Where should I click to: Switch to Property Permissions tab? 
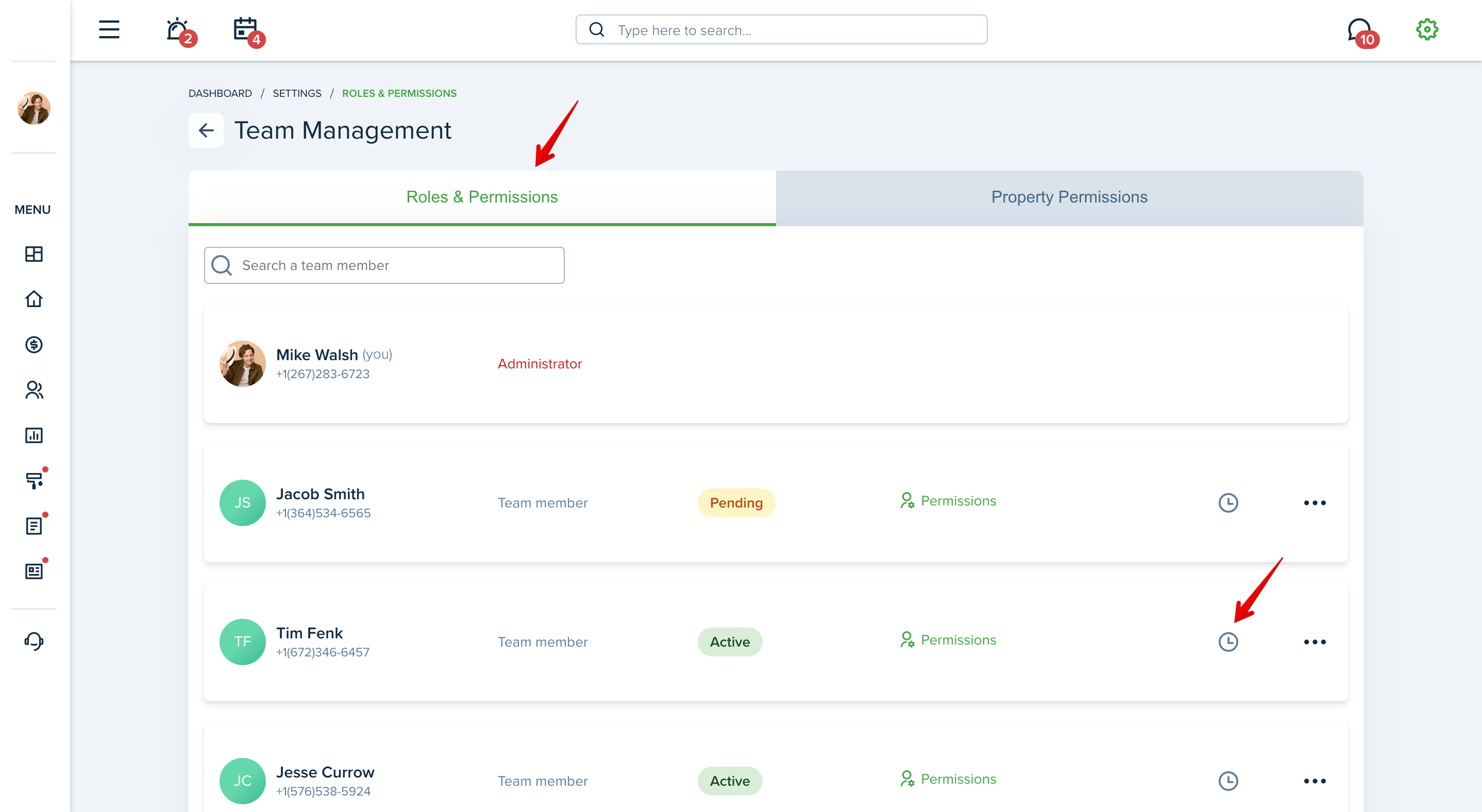[1069, 197]
